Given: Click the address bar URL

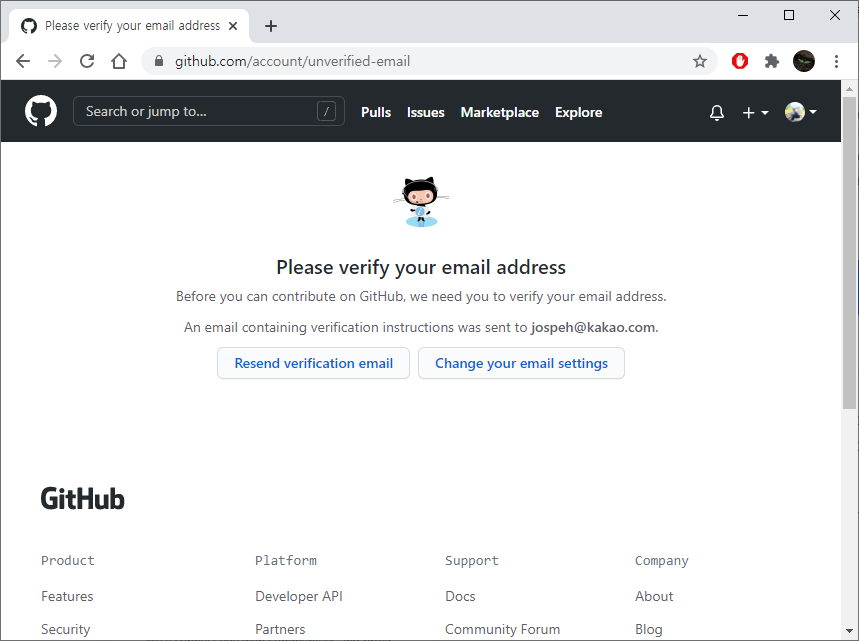Looking at the screenshot, I should (292, 61).
